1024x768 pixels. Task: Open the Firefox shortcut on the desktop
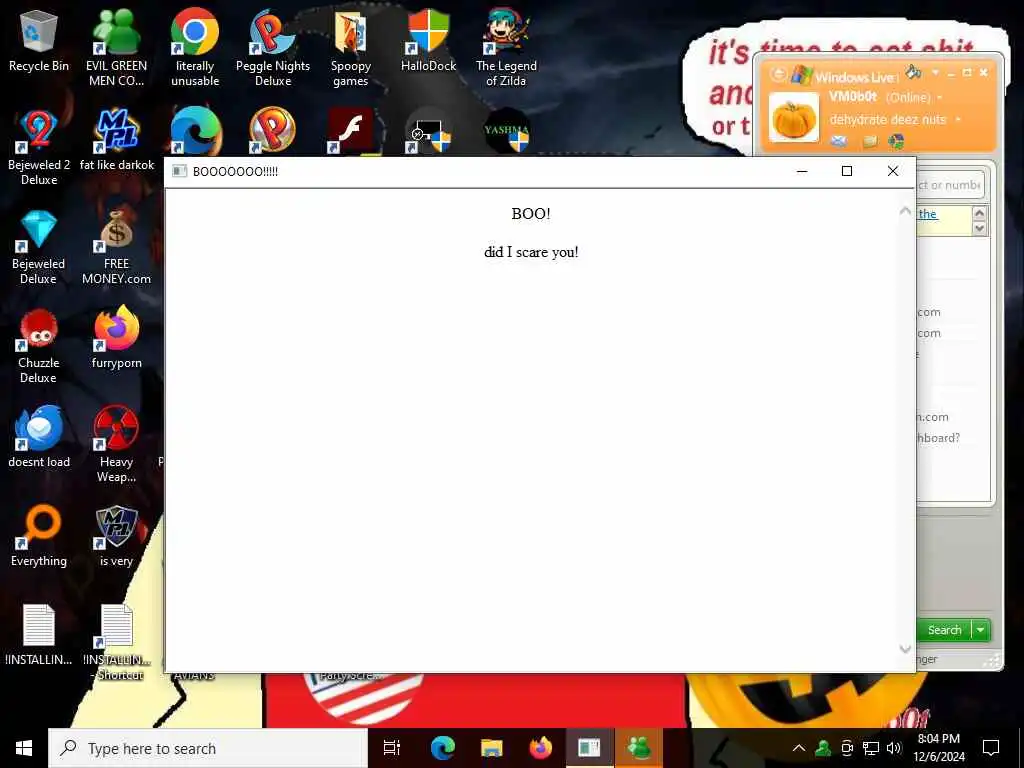(116, 337)
